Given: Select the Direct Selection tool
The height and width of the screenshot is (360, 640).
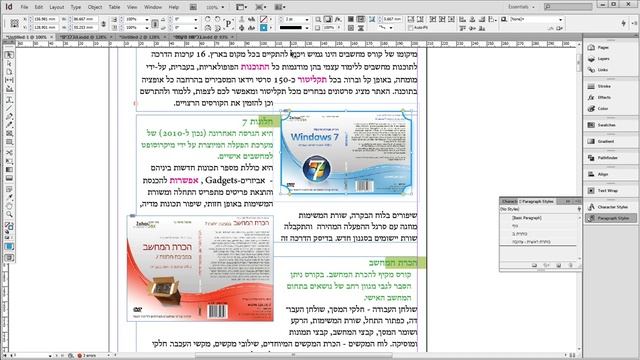Looking at the screenshot, I should click(x=9, y=64).
